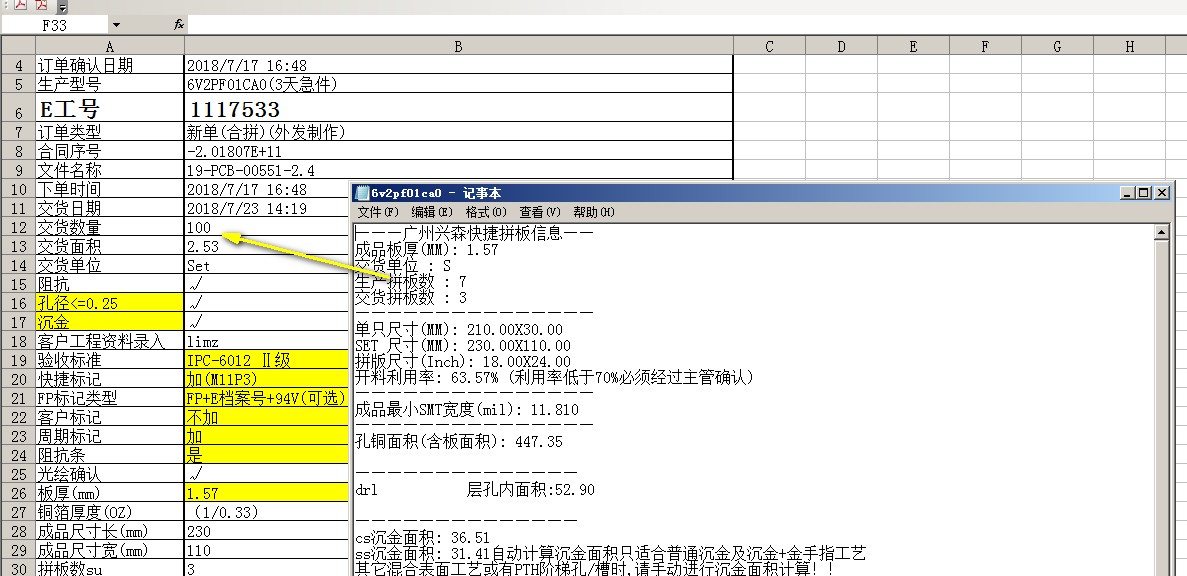Click the Notepad title bar document icon
This screenshot has width=1187, height=576.
362,193
